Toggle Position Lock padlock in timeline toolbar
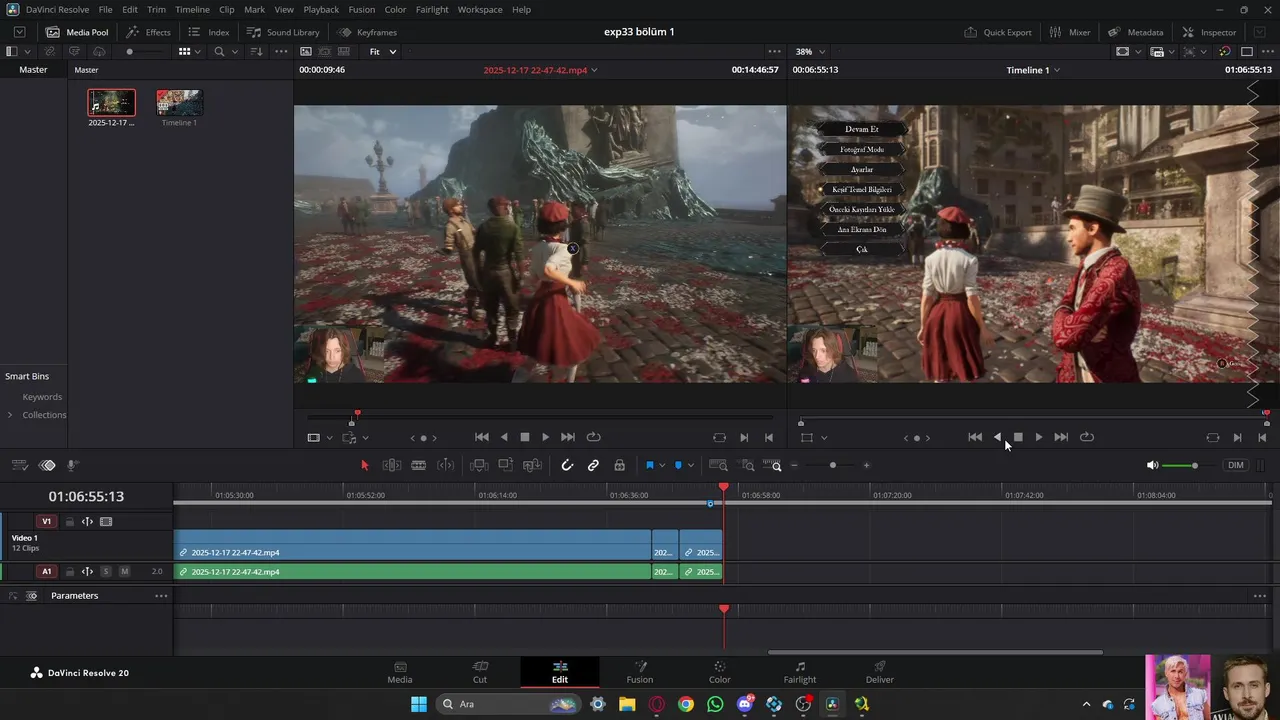Viewport: 1280px width, 720px height. 620,465
